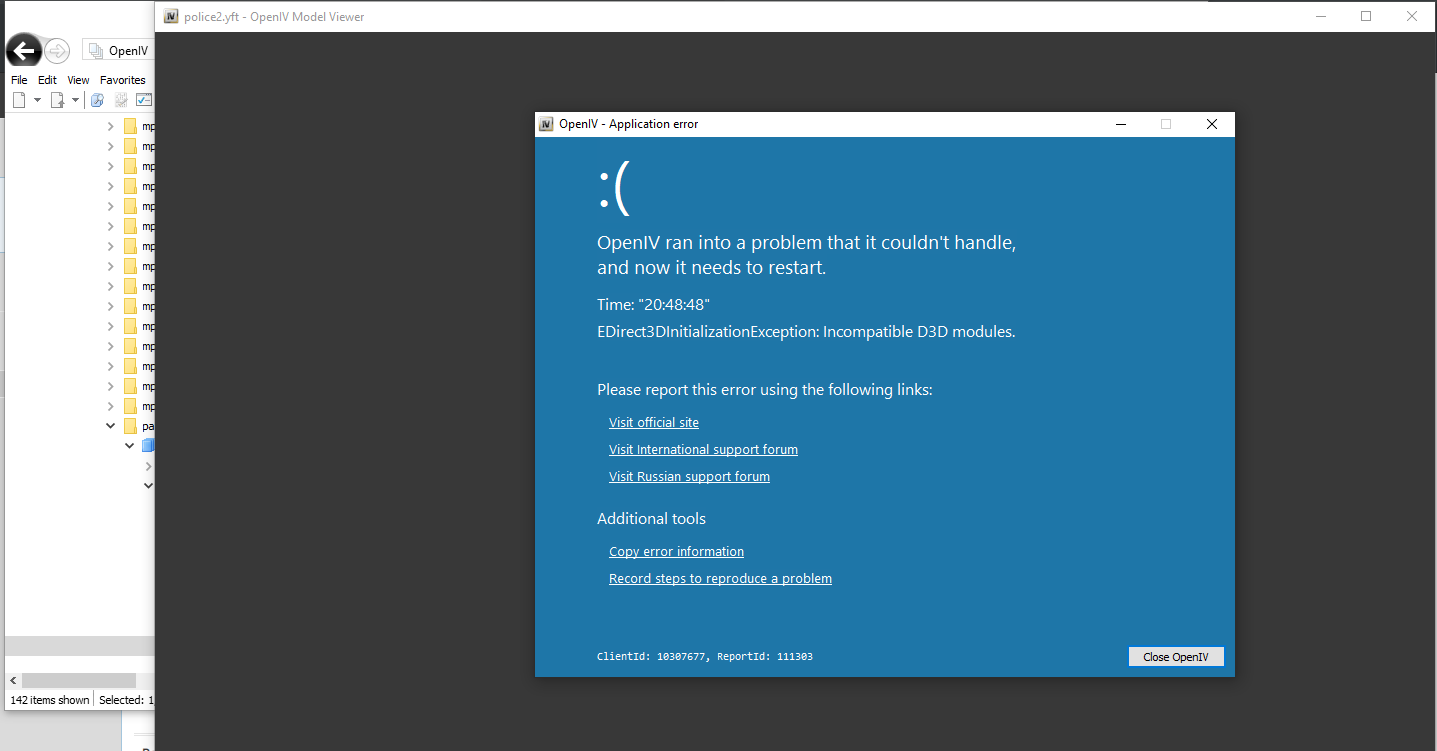The width and height of the screenshot is (1437, 751).
Task: Open dropdown arrow next to New document icon
Action: pyautogui.click(x=37, y=100)
